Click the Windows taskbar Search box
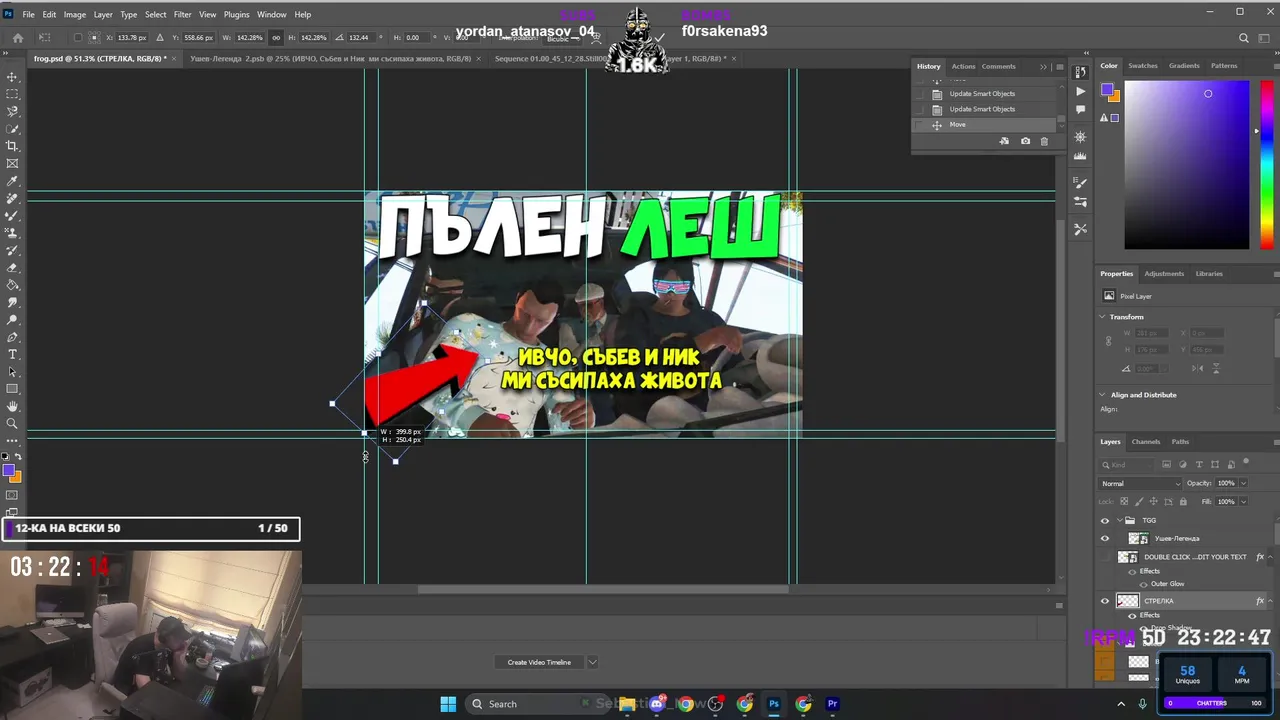The width and height of the screenshot is (1280, 720). (535, 704)
